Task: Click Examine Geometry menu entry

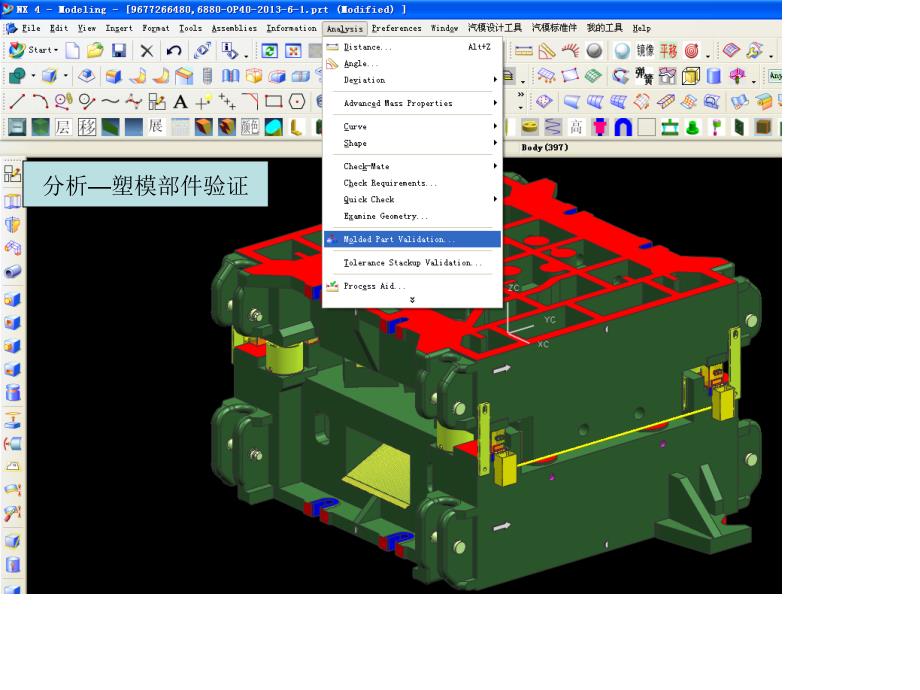Action: [x=386, y=216]
